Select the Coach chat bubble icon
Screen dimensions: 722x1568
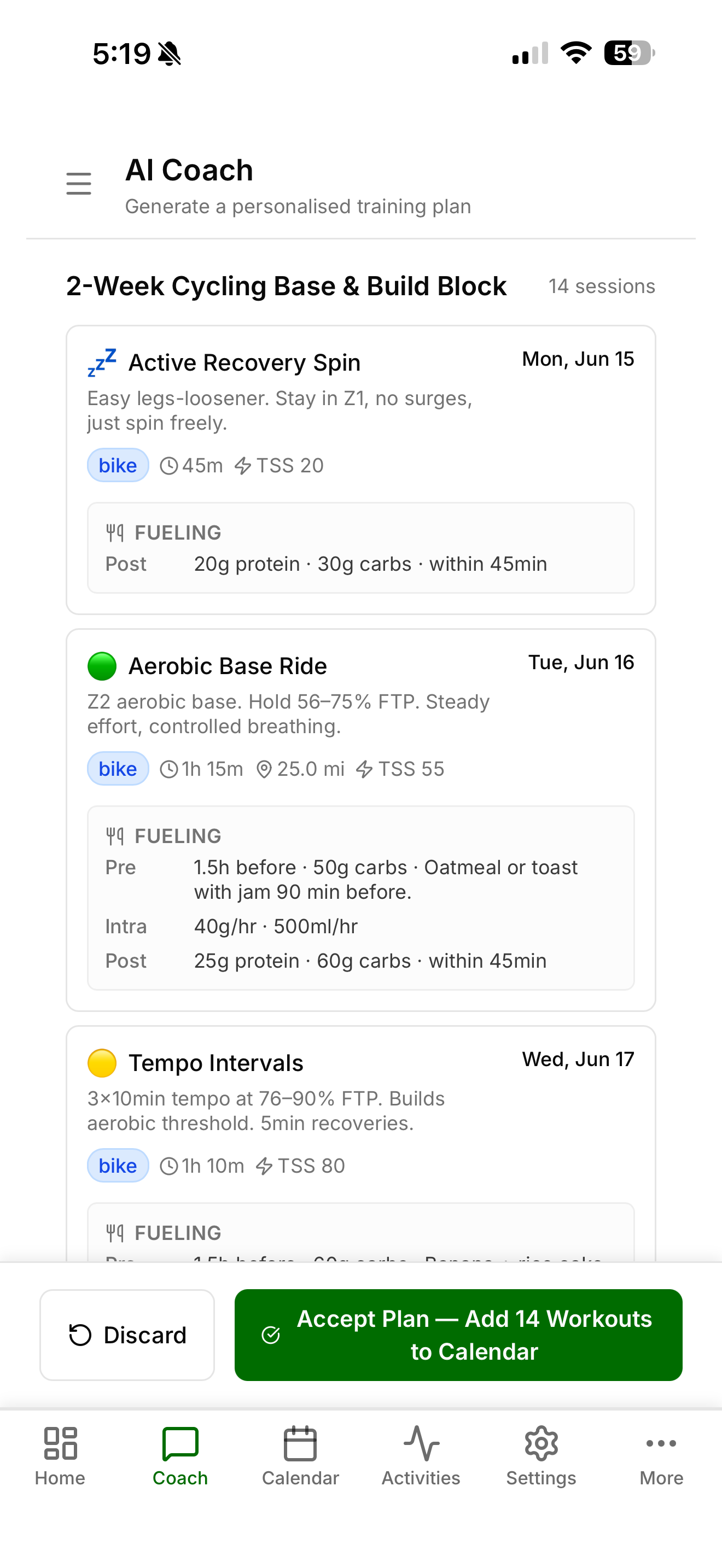point(180,1443)
